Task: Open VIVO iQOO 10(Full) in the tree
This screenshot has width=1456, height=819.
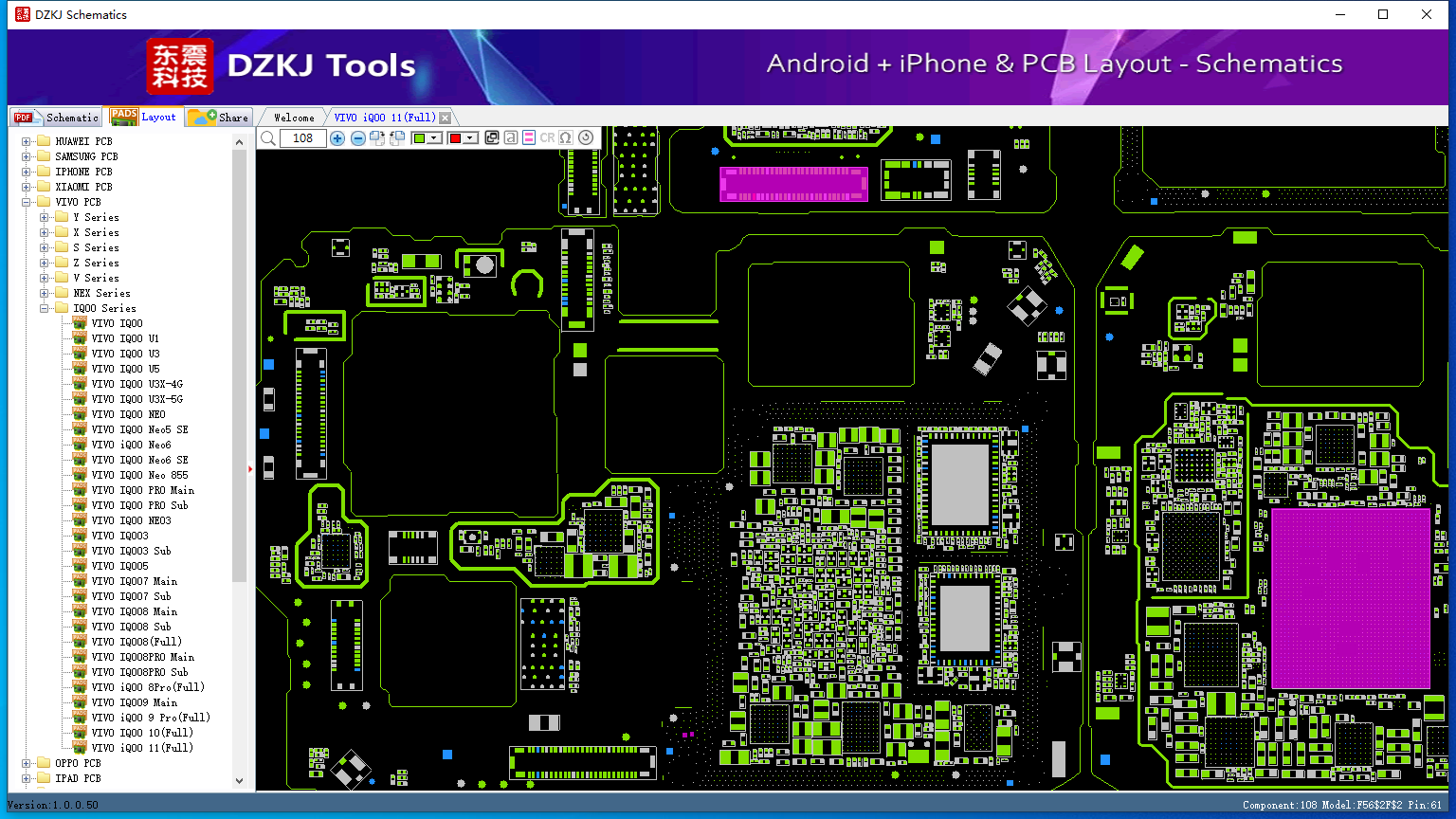Action: (x=142, y=733)
